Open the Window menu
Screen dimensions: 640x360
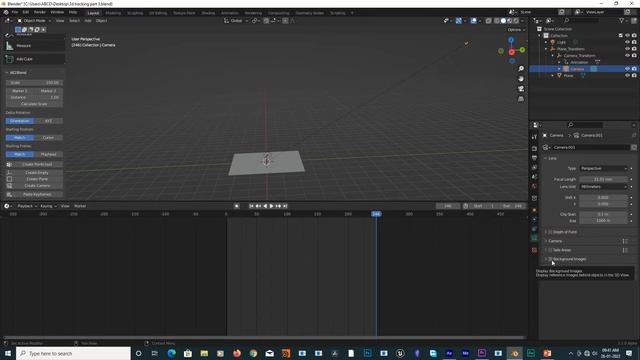pos(57,12)
